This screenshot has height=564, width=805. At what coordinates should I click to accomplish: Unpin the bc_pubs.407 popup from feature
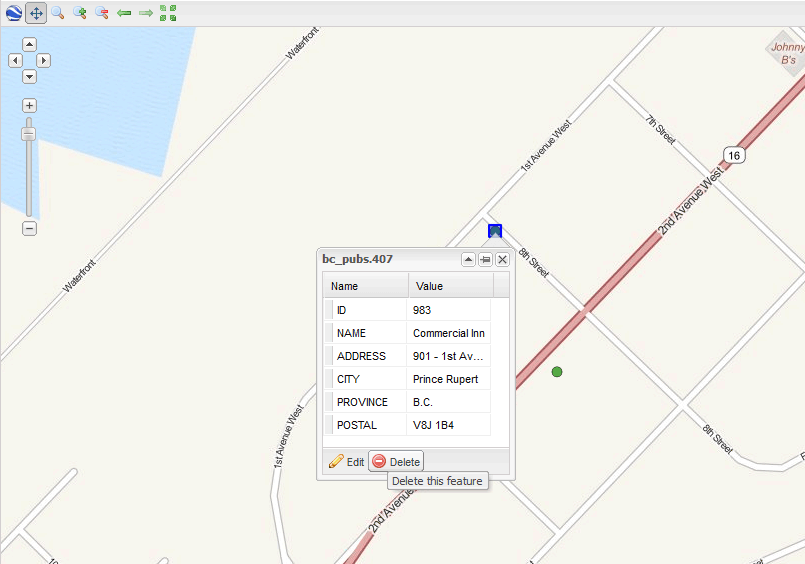coord(485,259)
